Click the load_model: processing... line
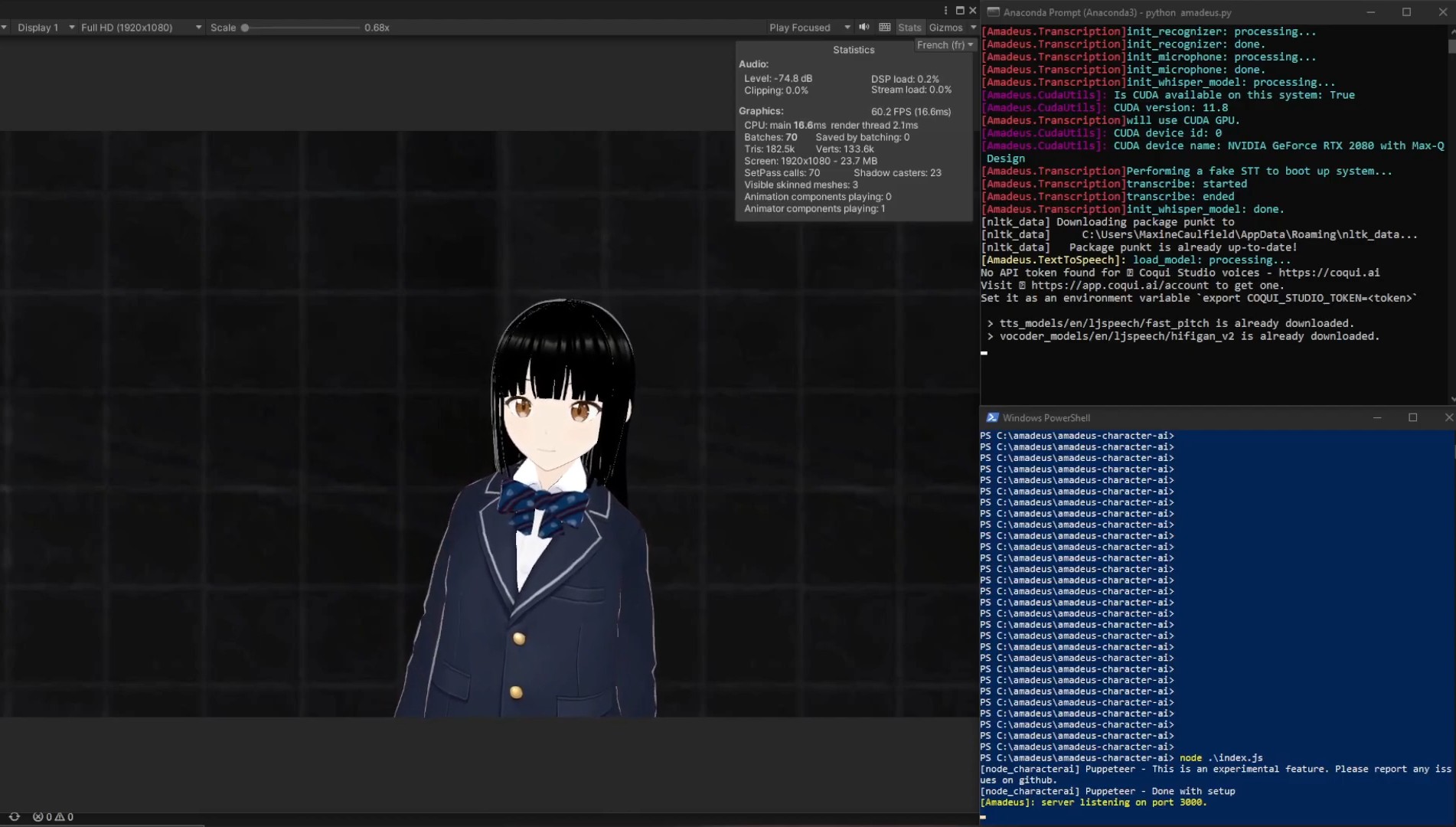This screenshot has width=1456, height=827. click(1136, 260)
